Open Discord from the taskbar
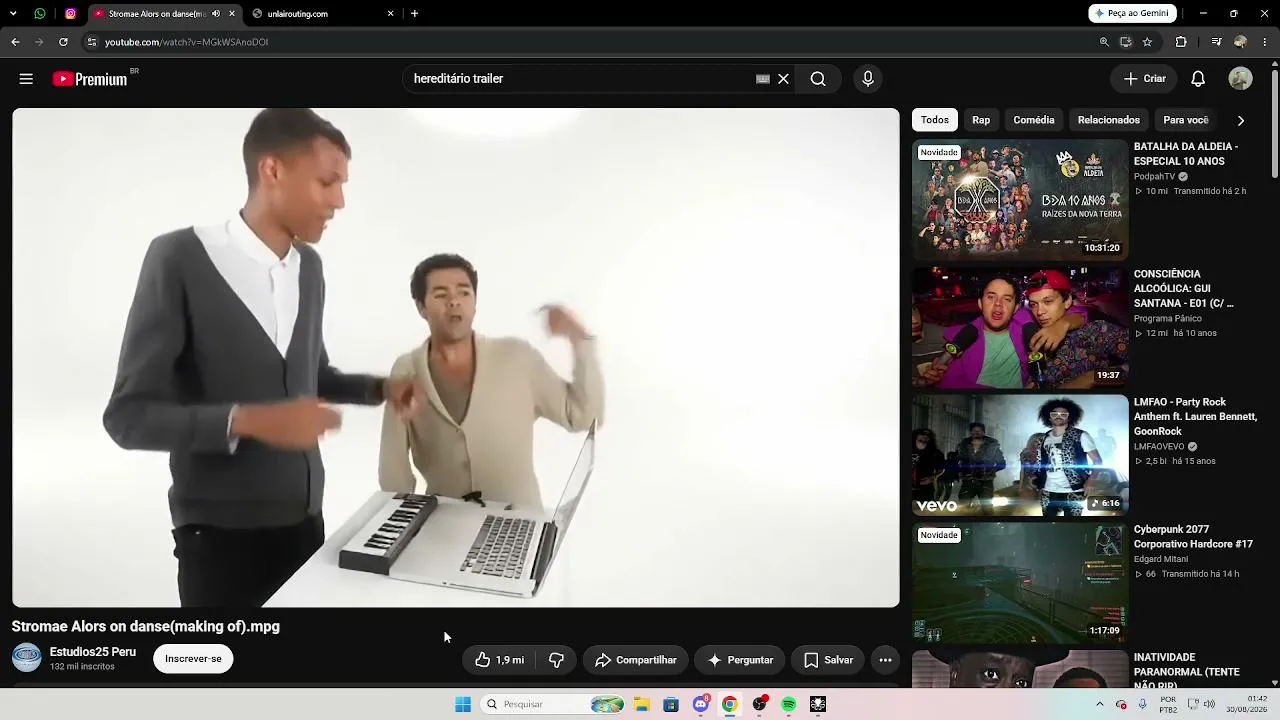The image size is (1280, 720). coord(701,704)
